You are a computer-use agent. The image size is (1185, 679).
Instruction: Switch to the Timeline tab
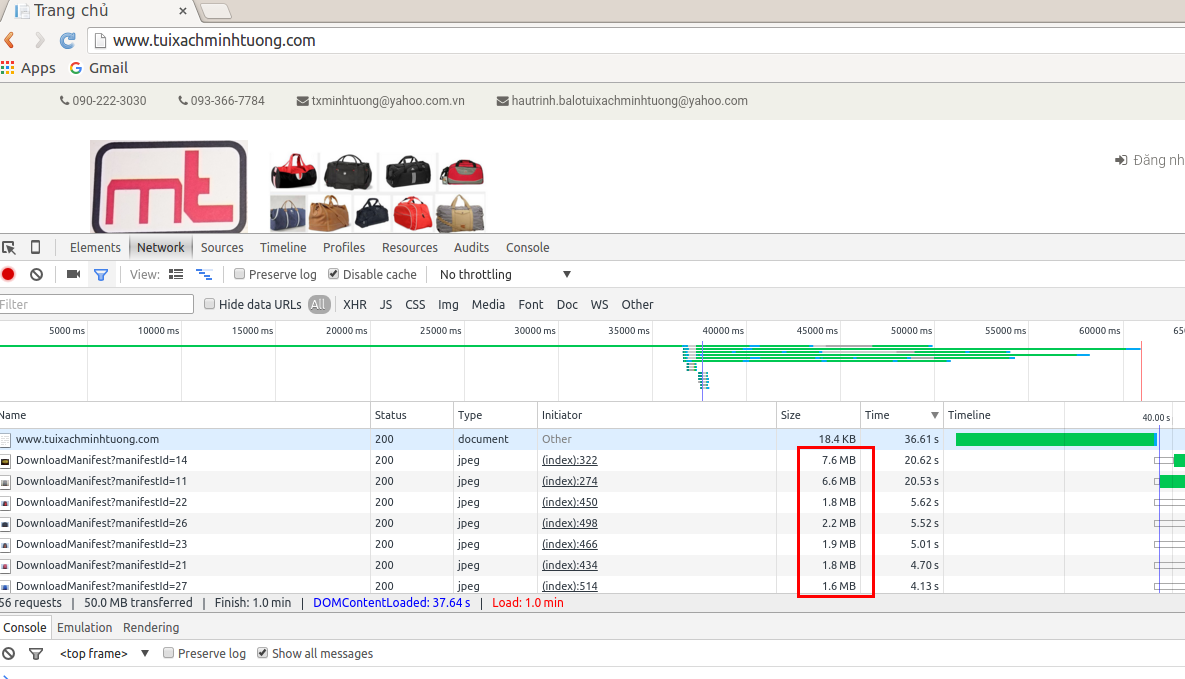click(x=283, y=247)
